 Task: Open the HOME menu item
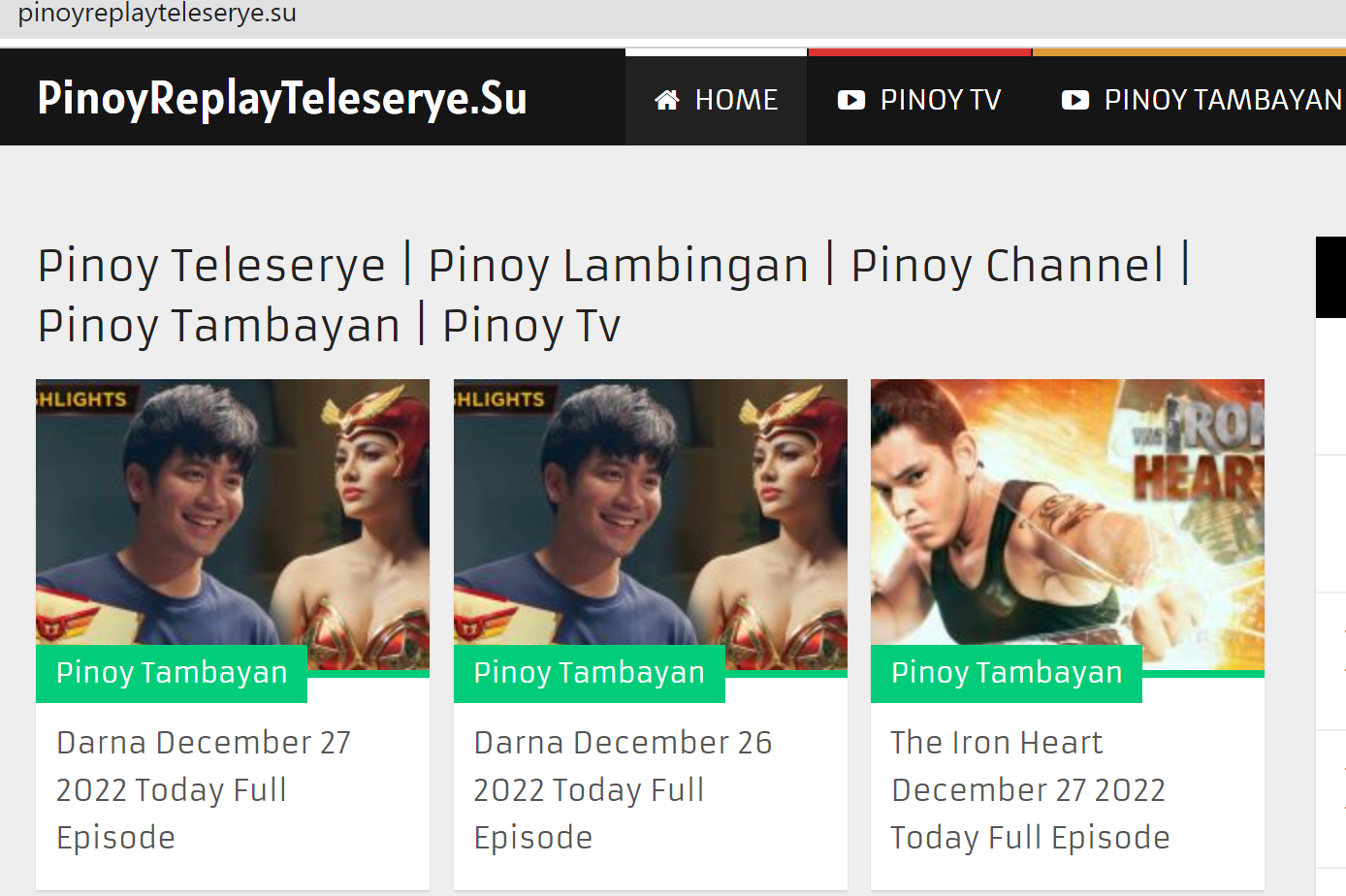(717, 100)
